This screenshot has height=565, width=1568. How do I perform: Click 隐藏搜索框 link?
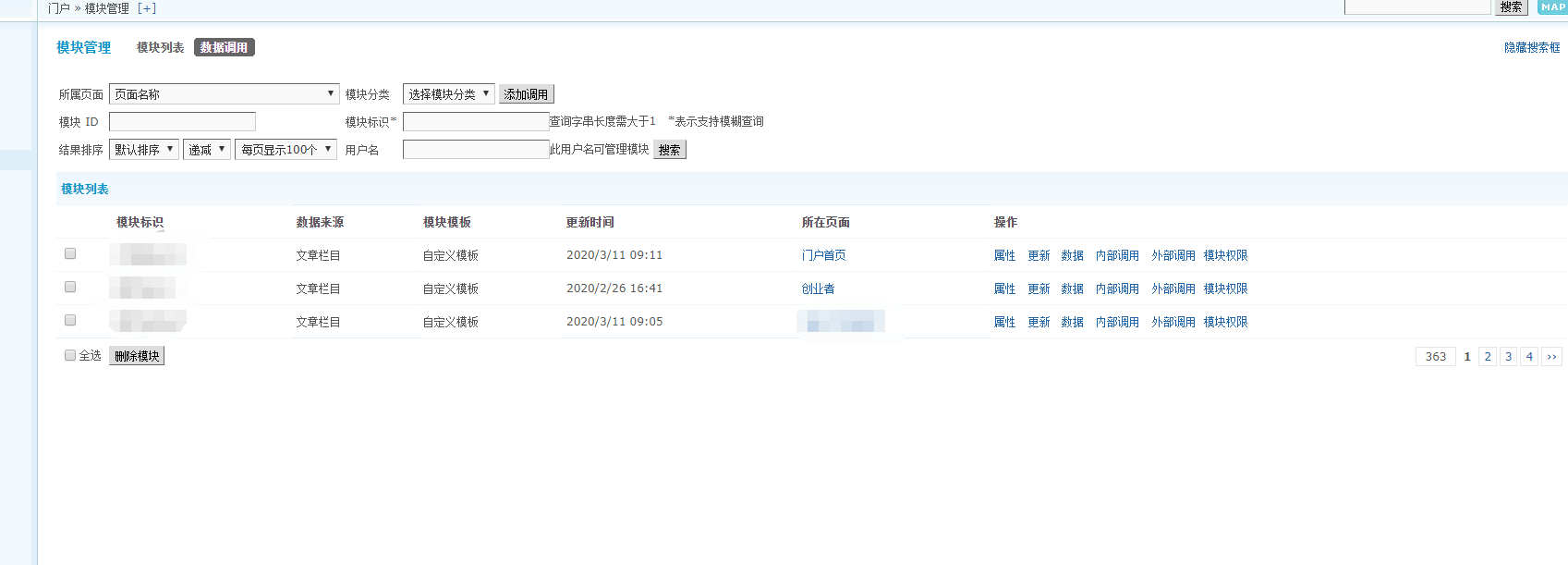coord(1531,47)
